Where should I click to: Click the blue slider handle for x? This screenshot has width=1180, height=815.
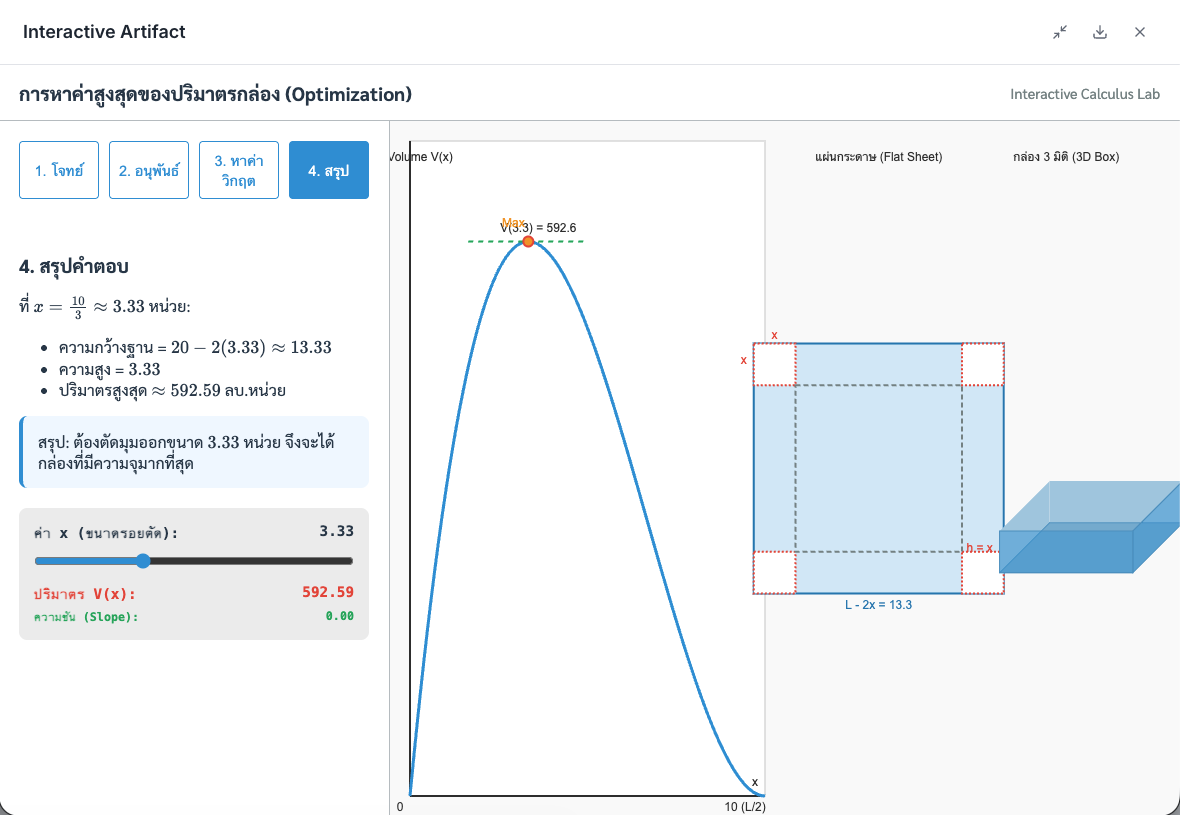[142, 561]
